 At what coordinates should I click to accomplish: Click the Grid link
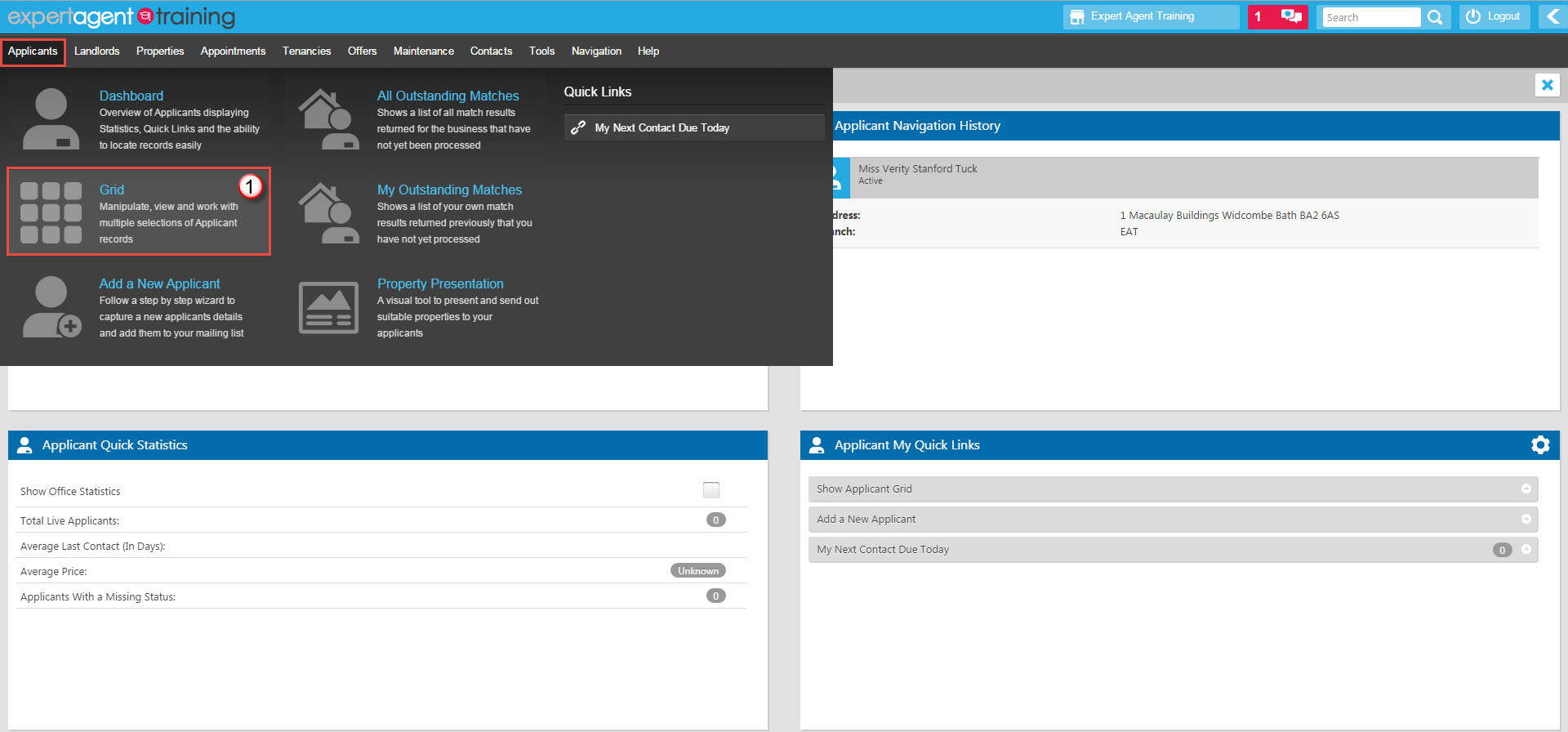point(112,190)
